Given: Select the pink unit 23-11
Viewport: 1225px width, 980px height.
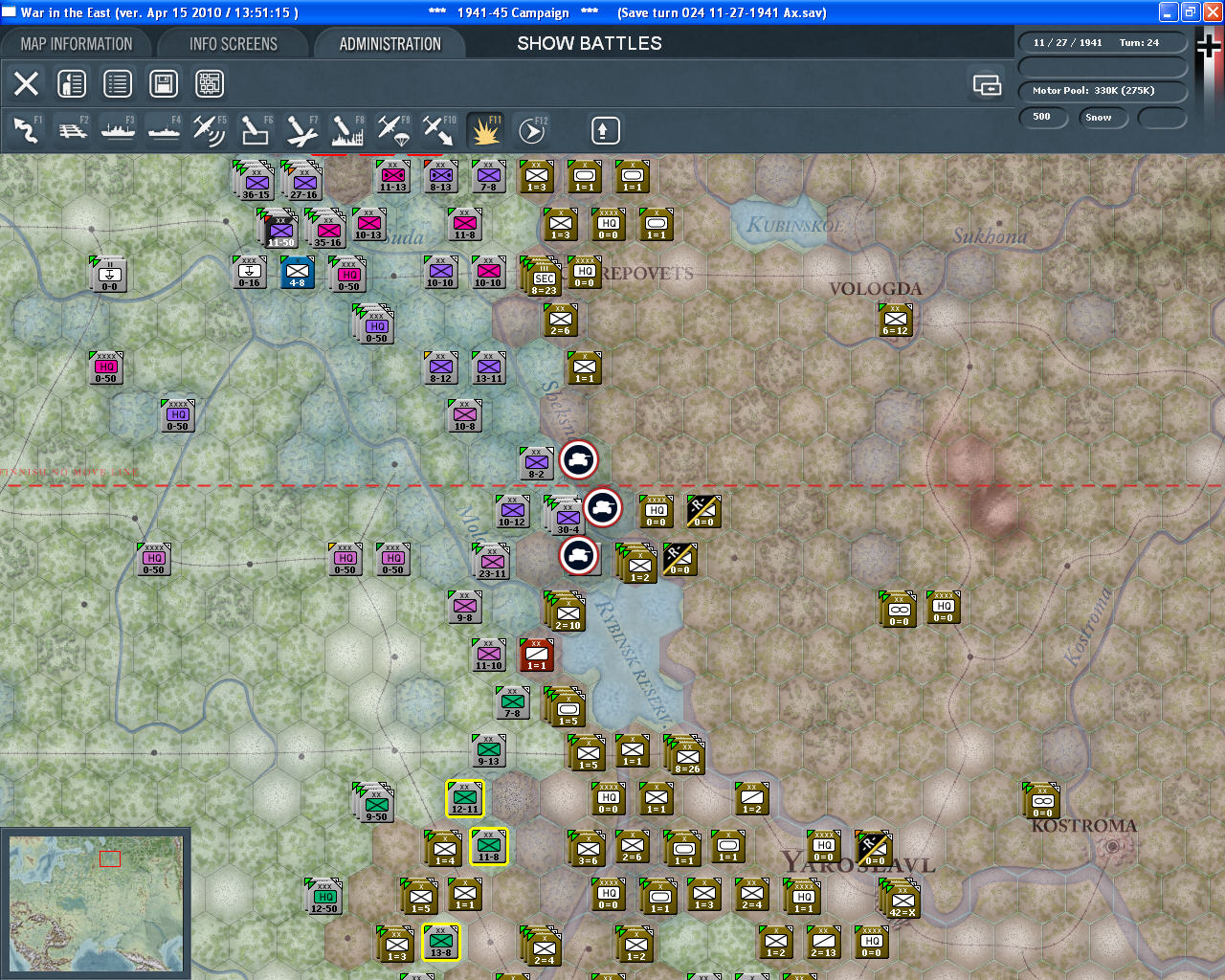Looking at the screenshot, I should pos(491,562).
